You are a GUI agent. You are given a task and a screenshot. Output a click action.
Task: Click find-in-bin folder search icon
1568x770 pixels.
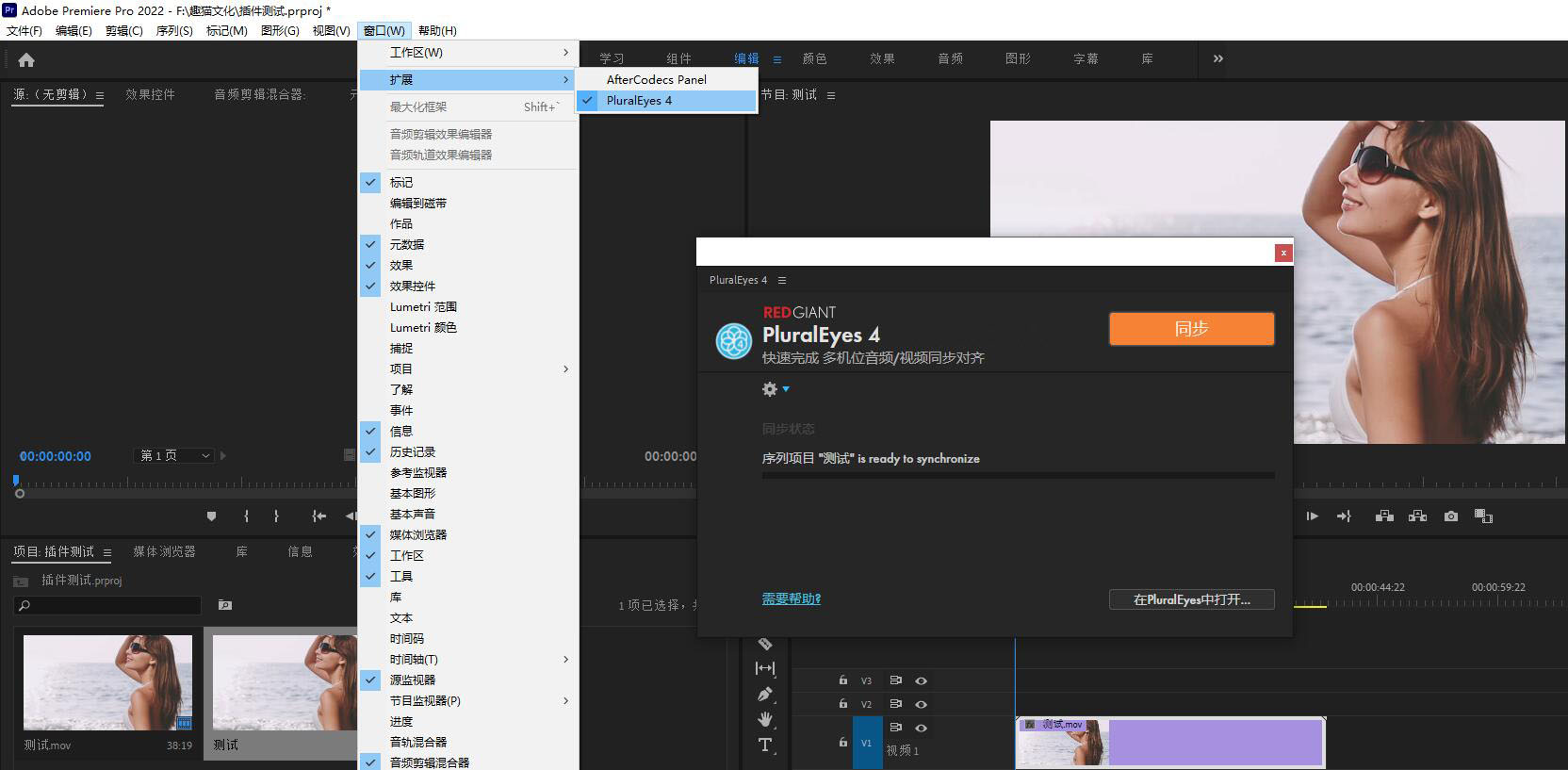(225, 605)
